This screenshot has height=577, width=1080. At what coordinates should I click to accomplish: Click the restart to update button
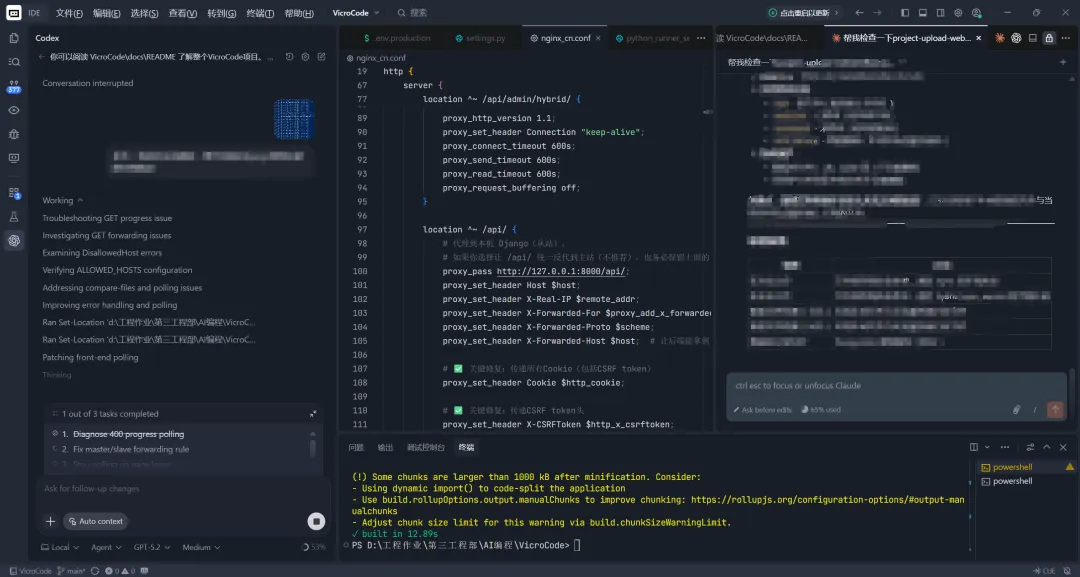pyautogui.click(x=804, y=13)
